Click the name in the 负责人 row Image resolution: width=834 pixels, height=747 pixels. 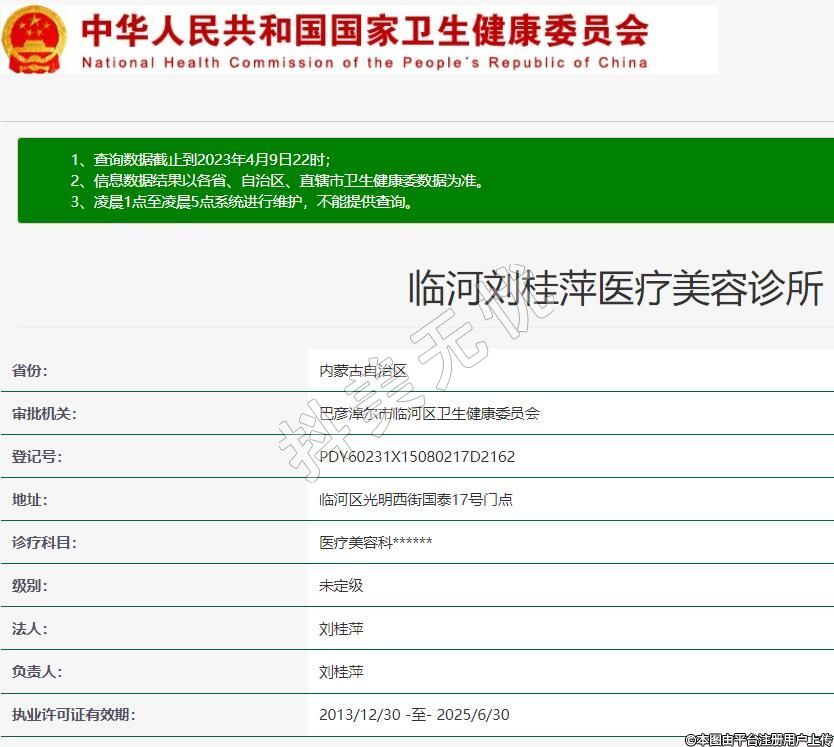(341, 672)
